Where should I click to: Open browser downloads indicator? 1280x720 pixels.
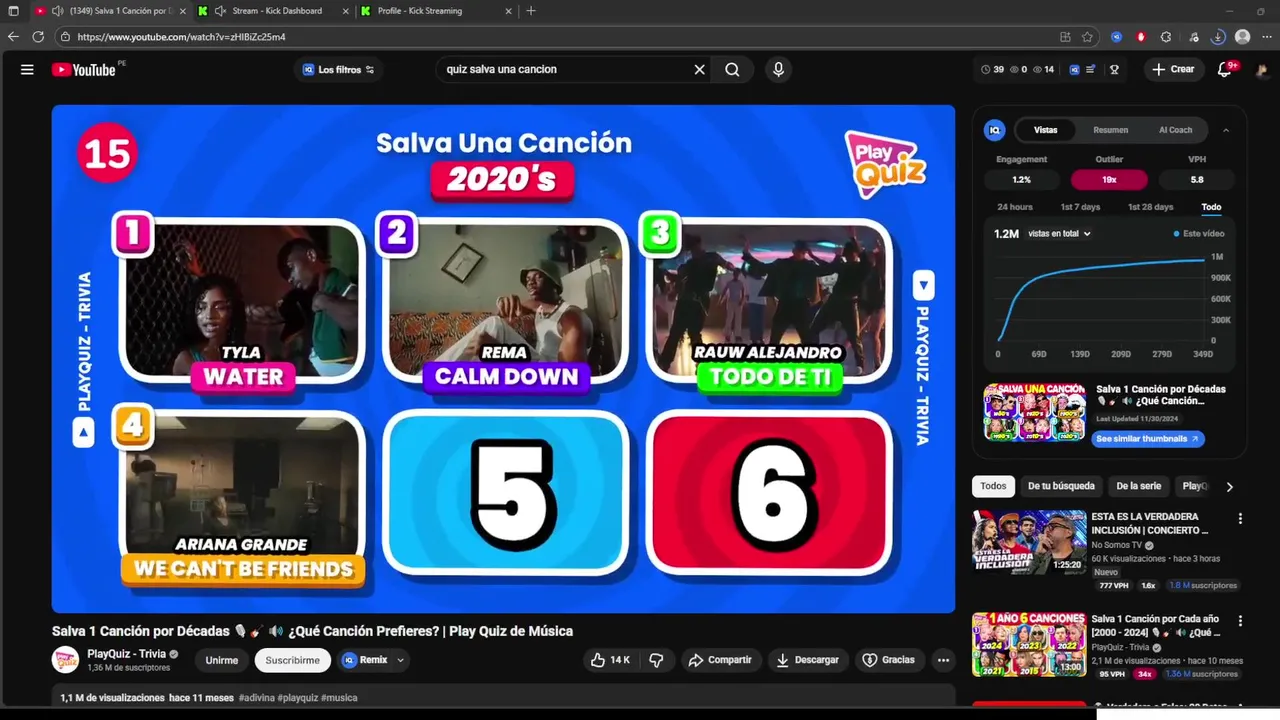pyautogui.click(x=1218, y=37)
